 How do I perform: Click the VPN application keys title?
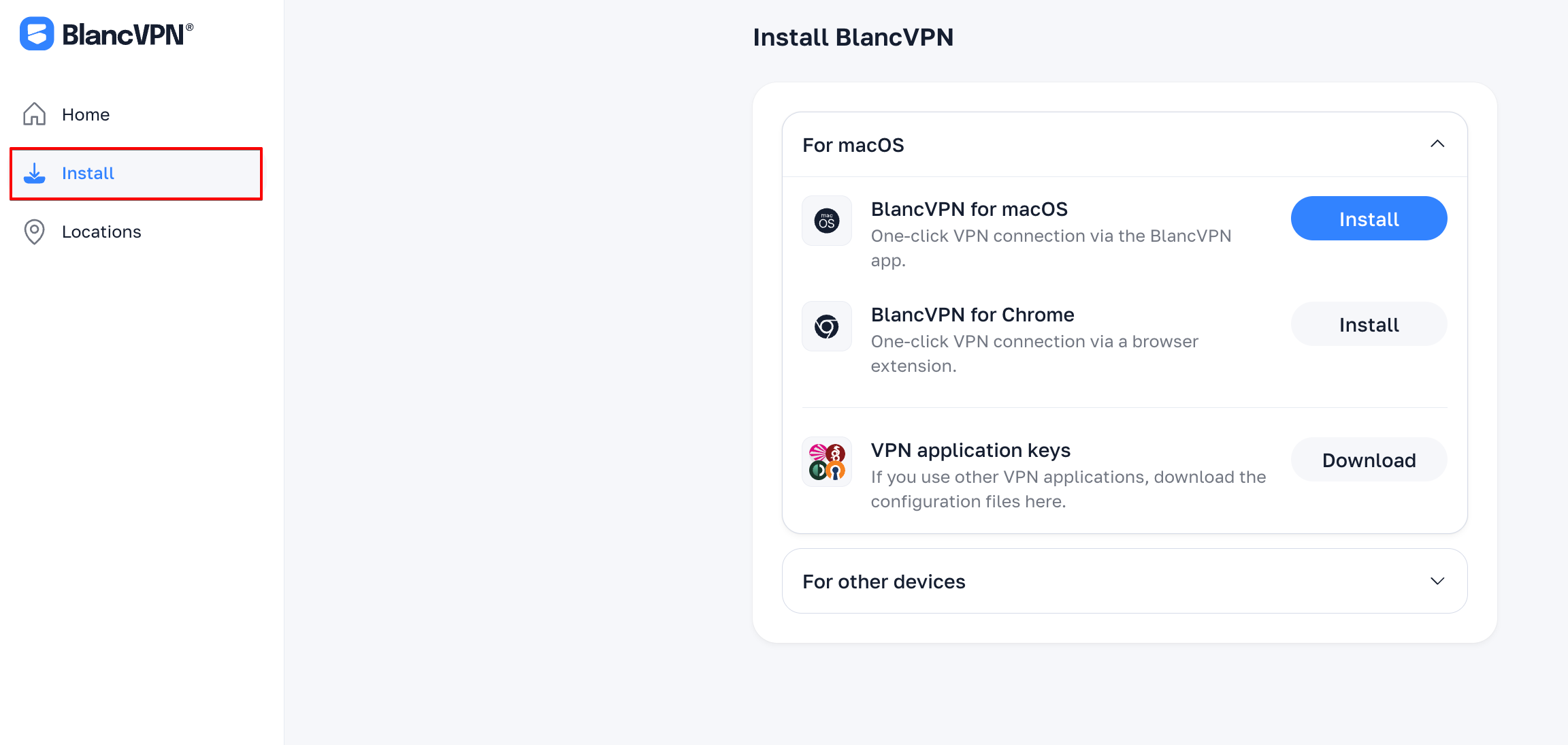tap(970, 450)
